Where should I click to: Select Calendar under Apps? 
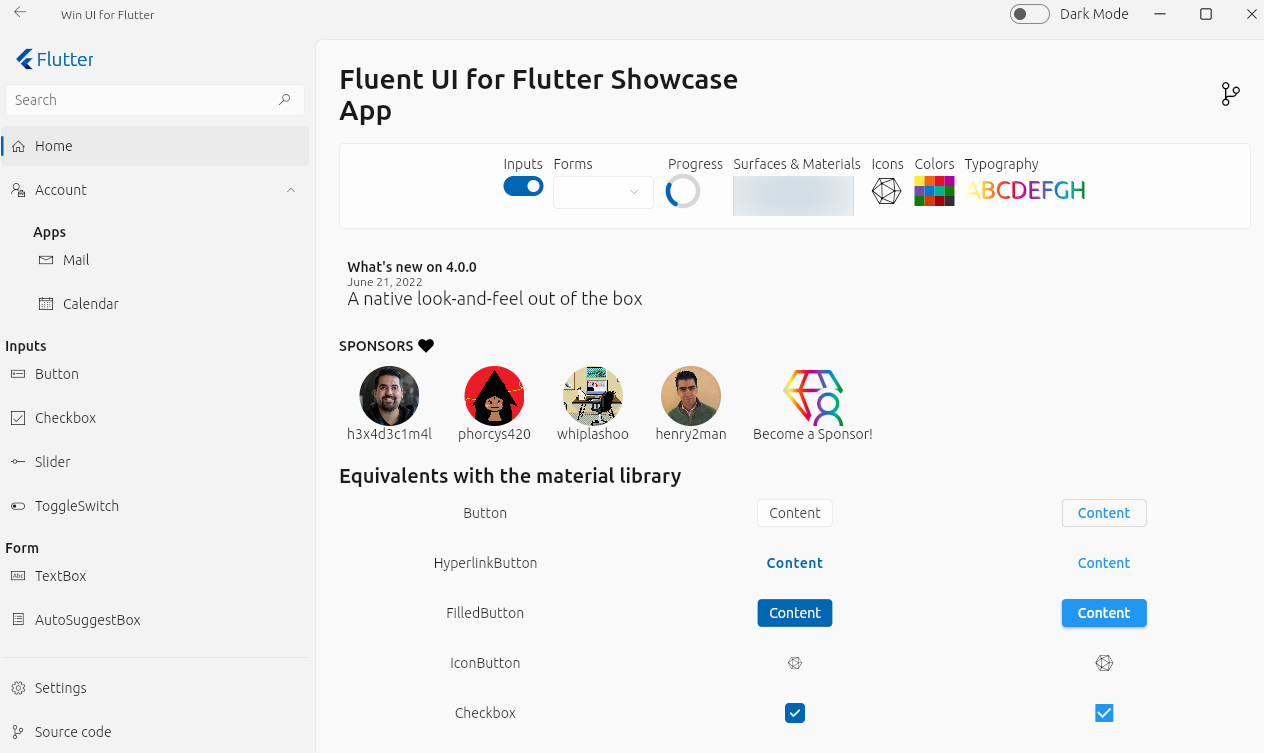click(x=90, y=303)
